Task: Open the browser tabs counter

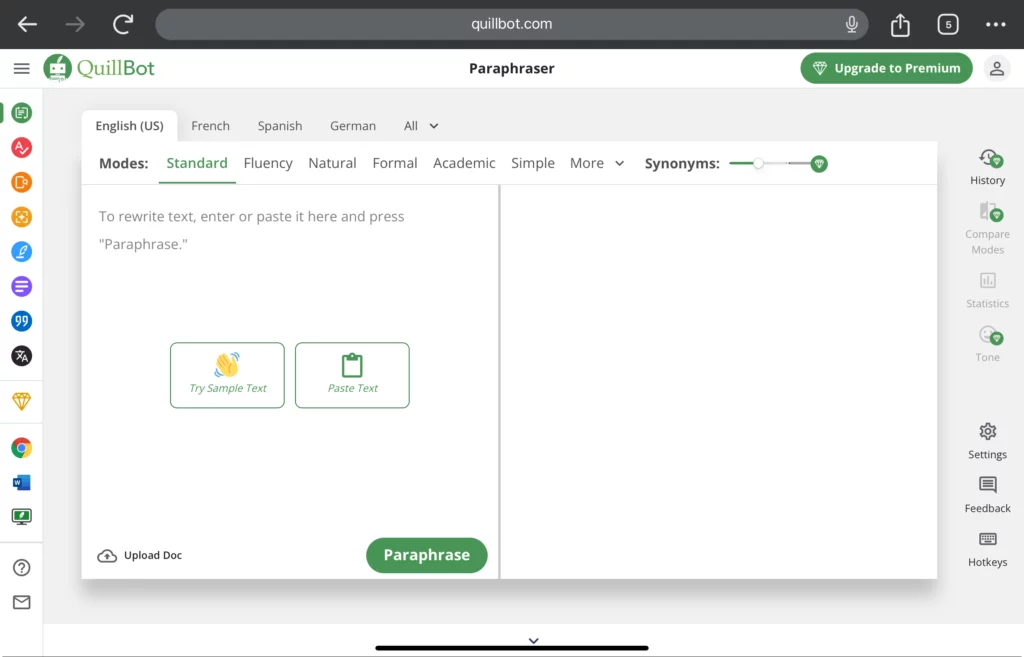Action: (948, 25)
